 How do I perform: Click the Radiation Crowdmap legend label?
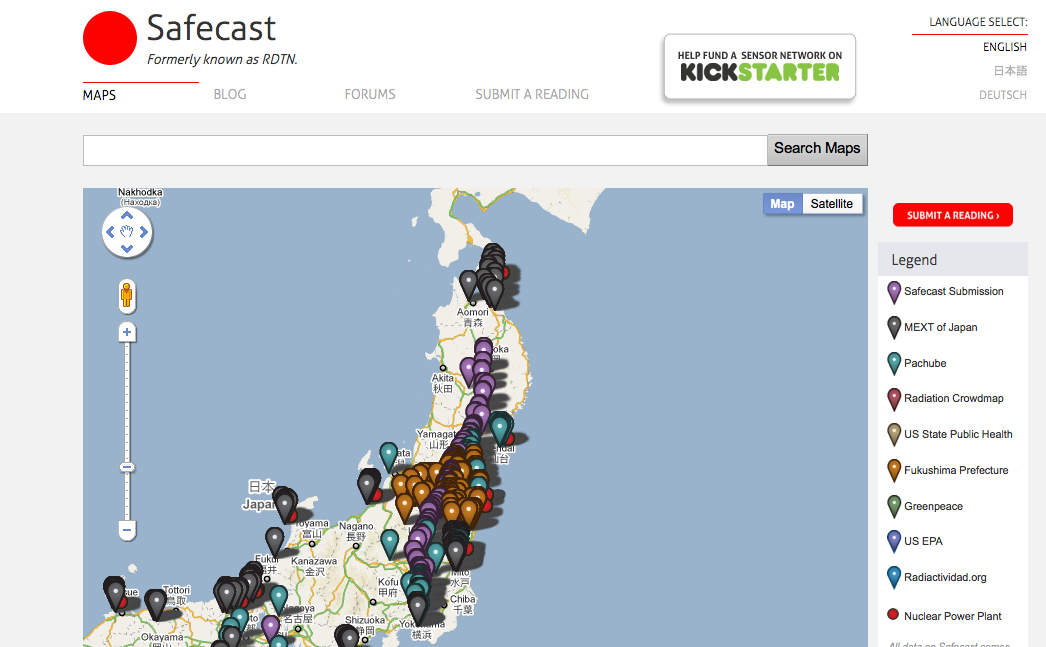(953, 398)
